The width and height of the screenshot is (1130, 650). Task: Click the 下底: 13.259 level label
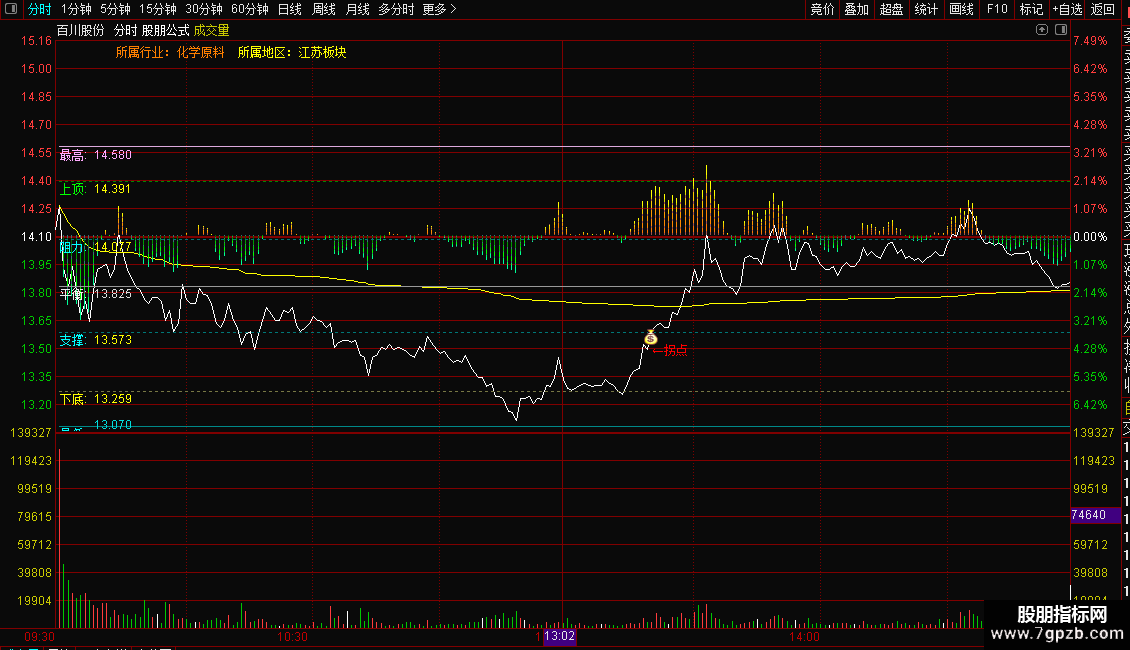(x=95, y=399)
